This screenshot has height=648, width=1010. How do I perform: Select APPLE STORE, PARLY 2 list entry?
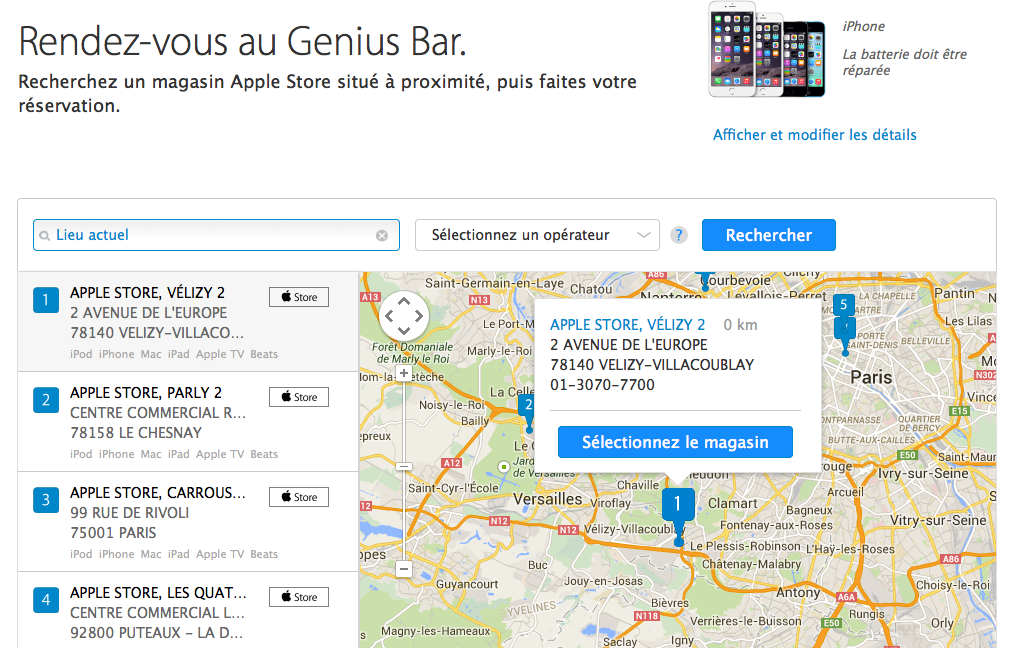(x=187, y=421)
